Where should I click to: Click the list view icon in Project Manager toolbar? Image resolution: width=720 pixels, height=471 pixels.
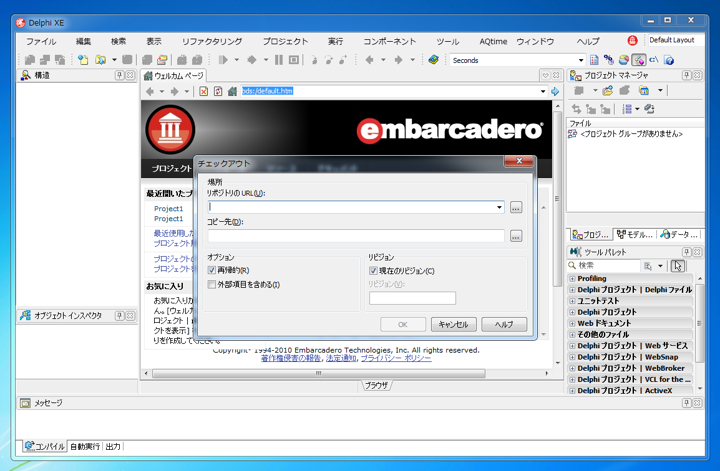[627, 109]
